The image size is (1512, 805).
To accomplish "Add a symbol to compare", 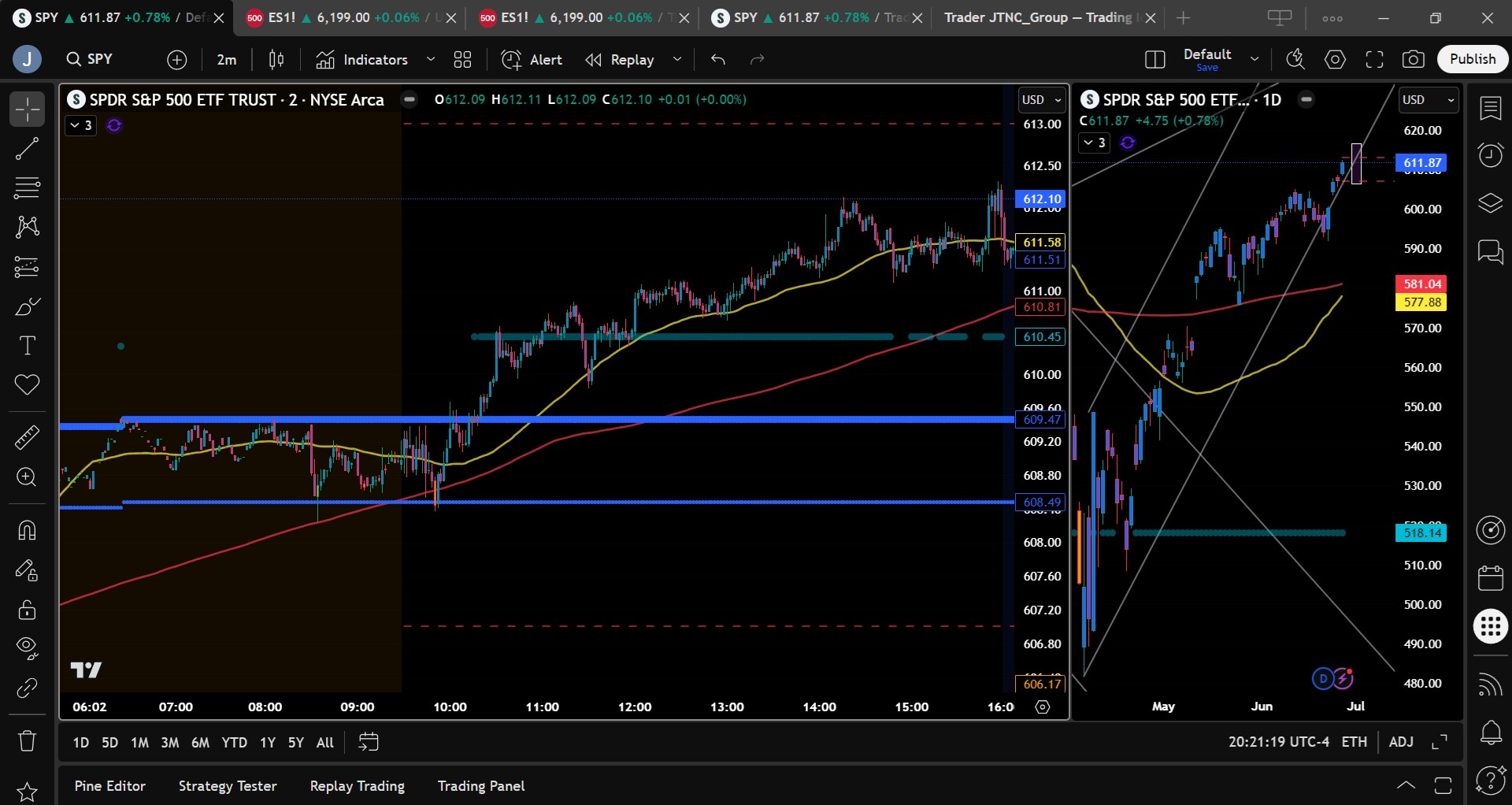I will pos(177,59).
